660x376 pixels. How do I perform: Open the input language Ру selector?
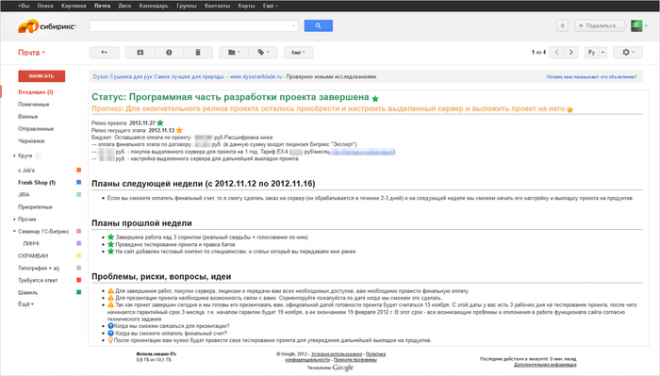[x=596, y=52]
